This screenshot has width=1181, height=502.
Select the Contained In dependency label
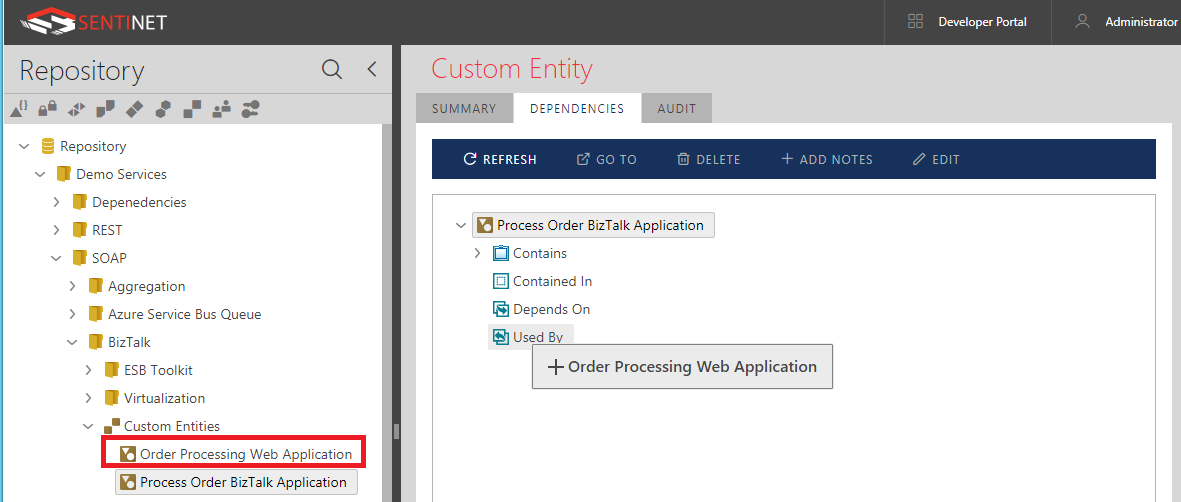click(x=552, y=281)
